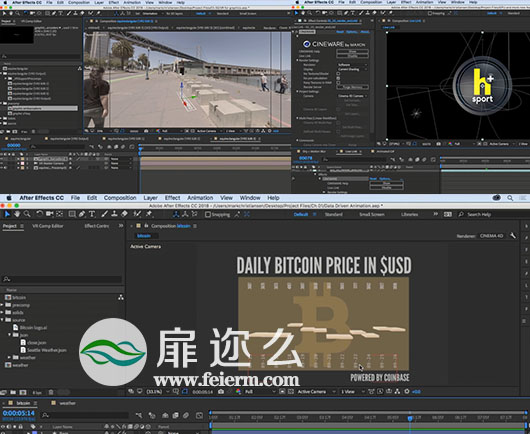Open the Layer menu

click(150, 198)
